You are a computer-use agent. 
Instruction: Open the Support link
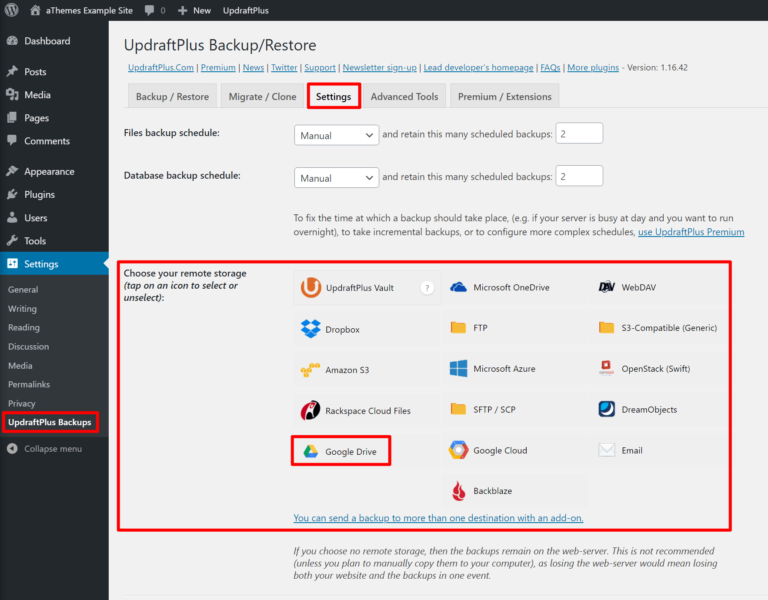coord(320,67)
